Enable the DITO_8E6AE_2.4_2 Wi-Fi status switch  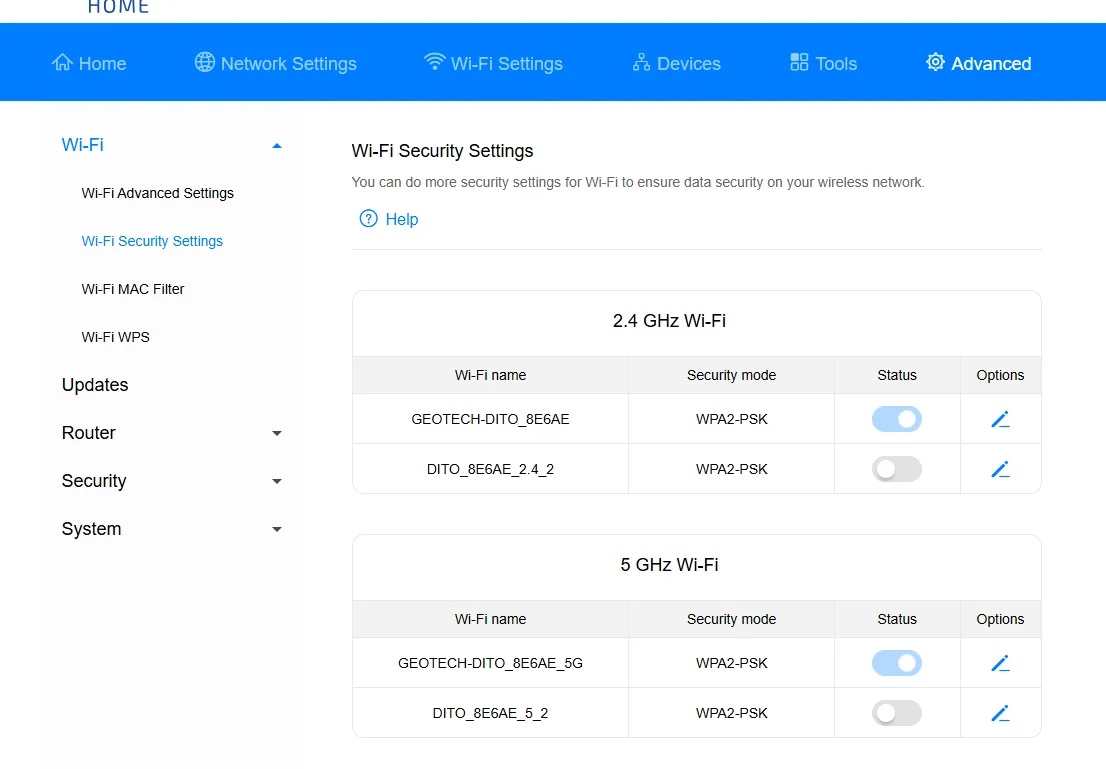(897, 469)
